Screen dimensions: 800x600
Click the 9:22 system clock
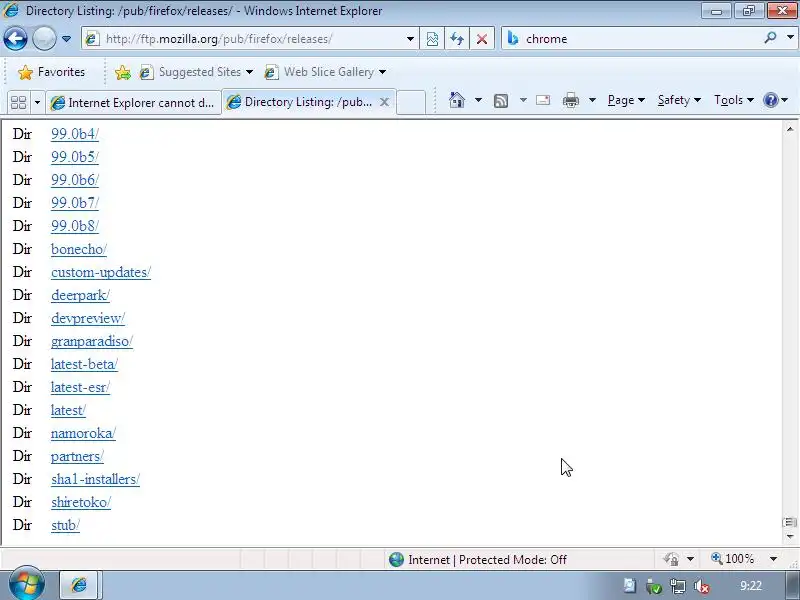[751, 586]
